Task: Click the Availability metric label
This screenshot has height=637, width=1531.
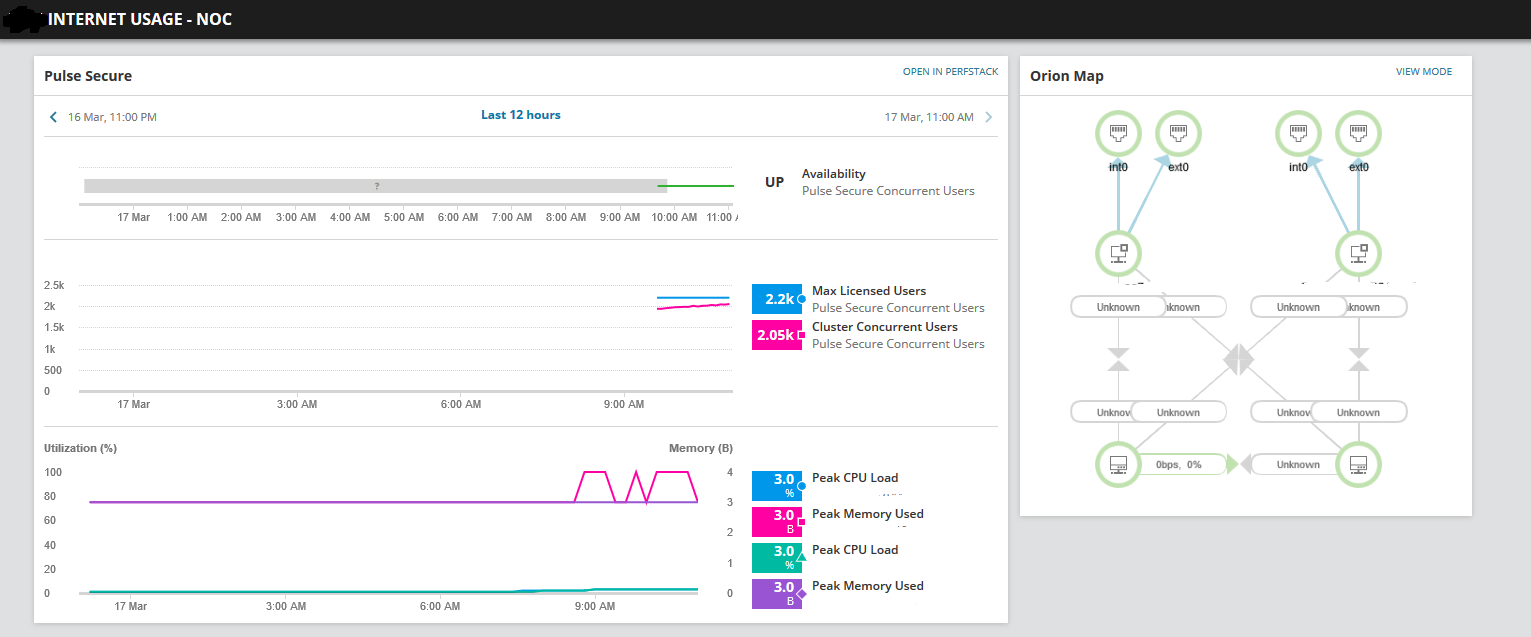Action: [834, 174]
